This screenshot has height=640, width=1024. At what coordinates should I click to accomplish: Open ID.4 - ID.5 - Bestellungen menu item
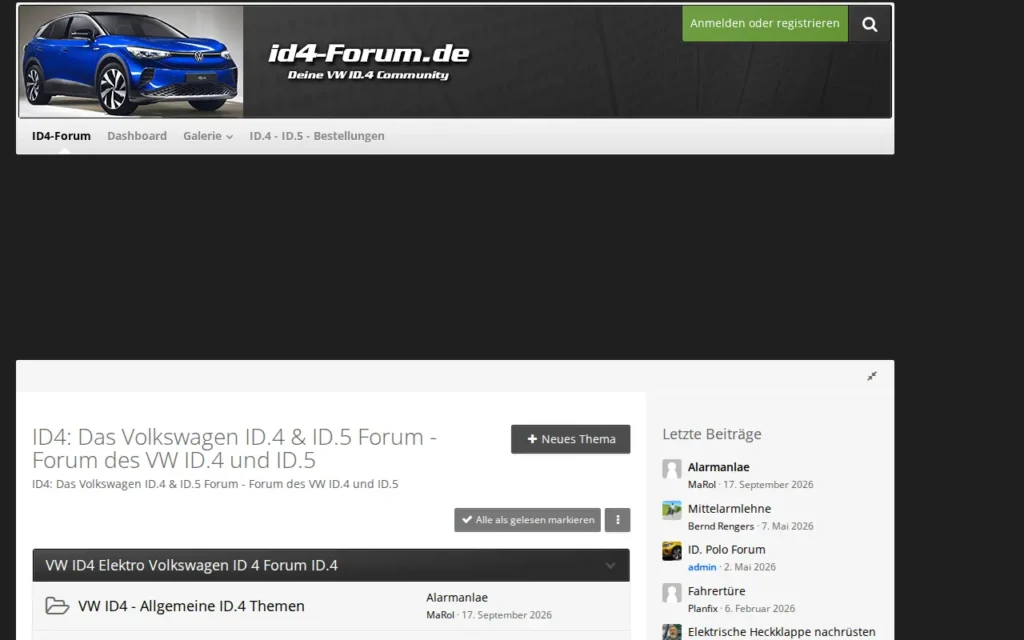[x=317, y=136]
